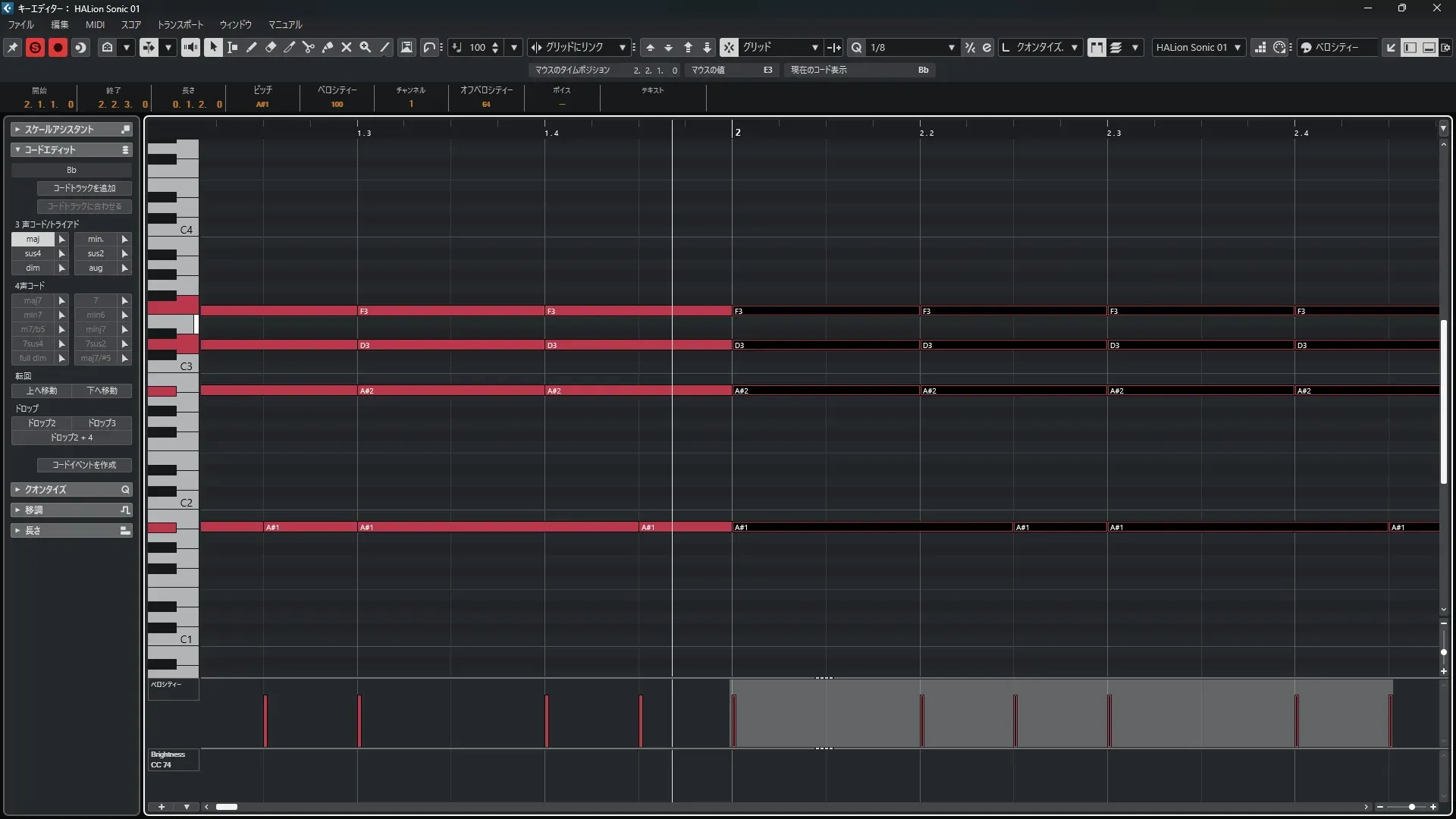Choose the Mute X tool
The image size is (1456, 819).
pyautogui.click(x=346, y=47)
